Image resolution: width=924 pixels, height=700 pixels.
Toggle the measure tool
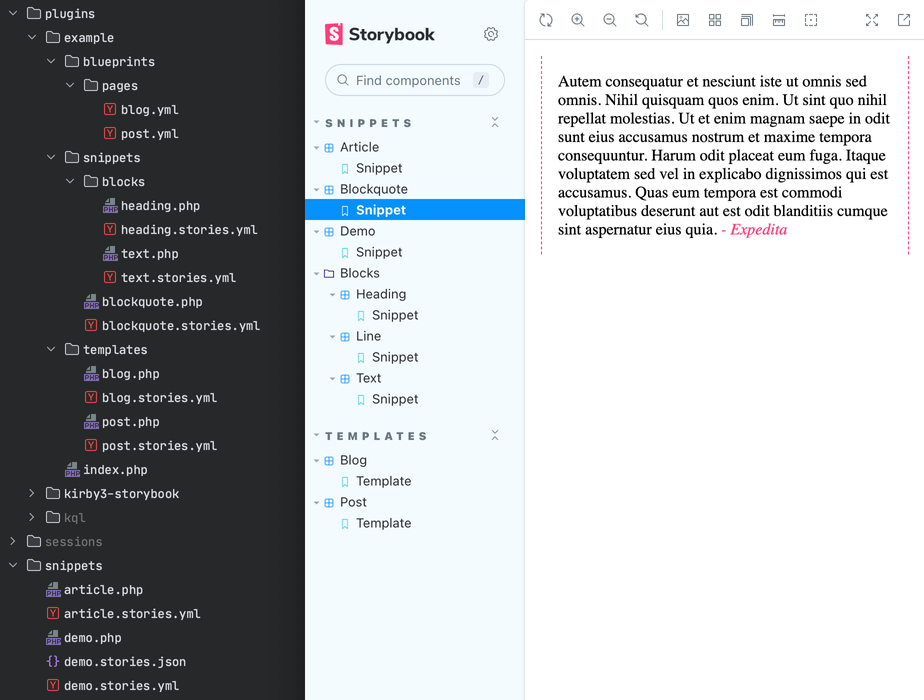point(779,20)
